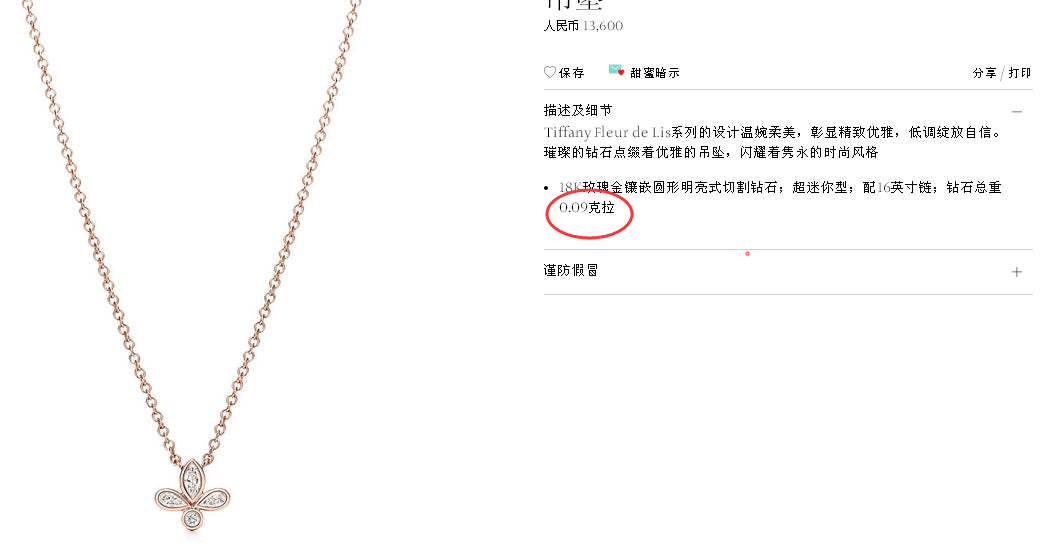Expand the section with the plus icon
Image resolution: width=1060 pixels, height=557 pixels.
pos(1017,272)
